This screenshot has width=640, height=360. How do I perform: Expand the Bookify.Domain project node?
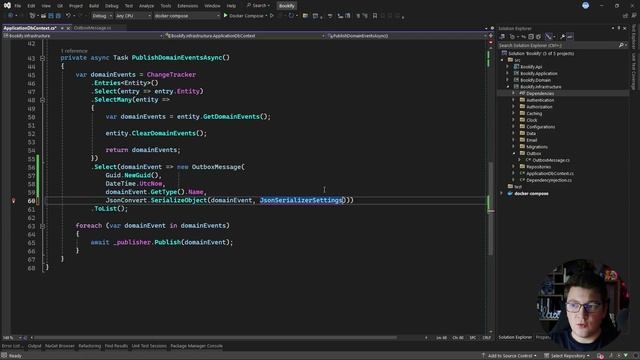[x=508, y=80]
